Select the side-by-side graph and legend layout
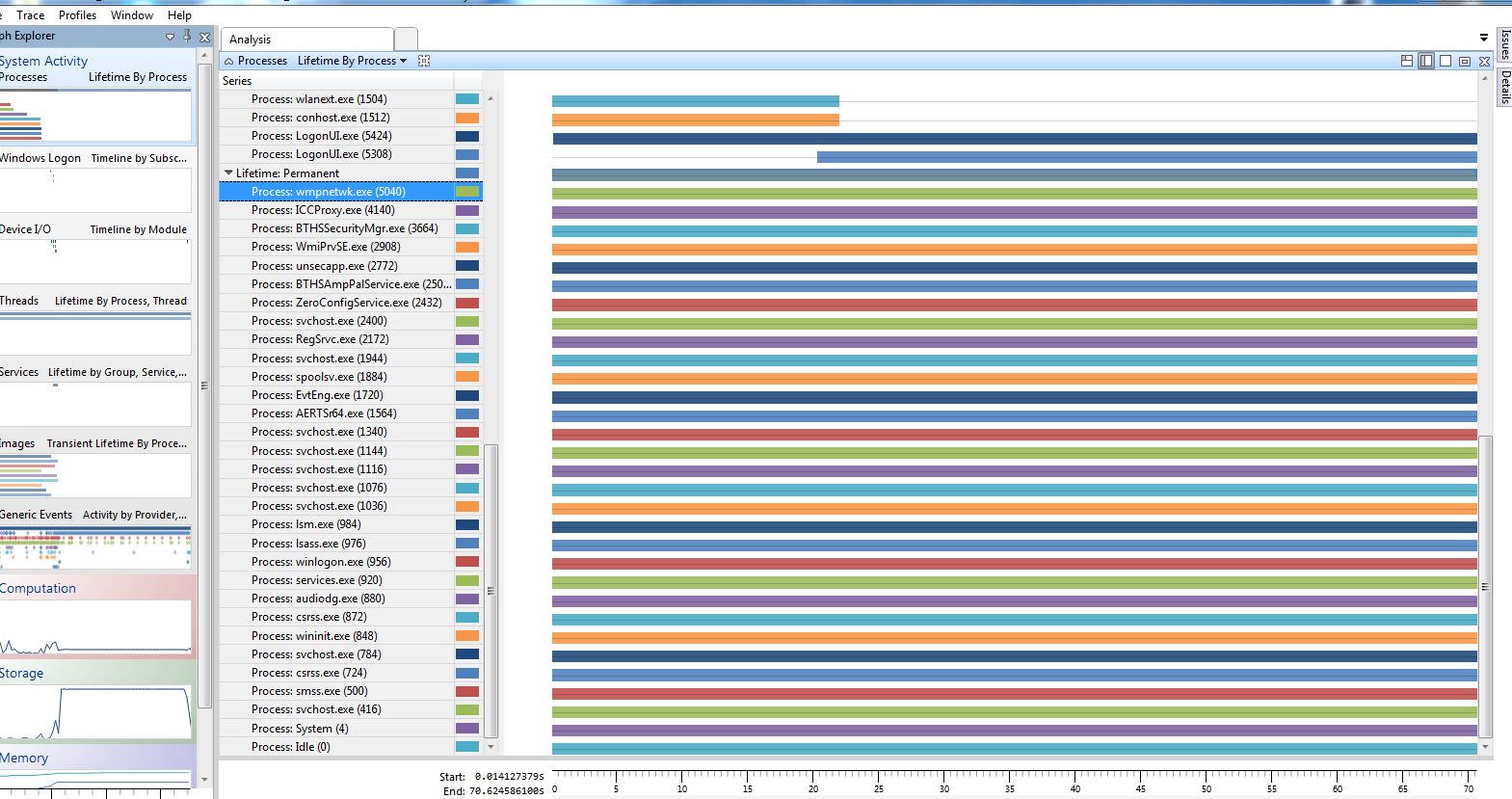The height and width of the screenshot is (799, 1512). (1426, 61)
